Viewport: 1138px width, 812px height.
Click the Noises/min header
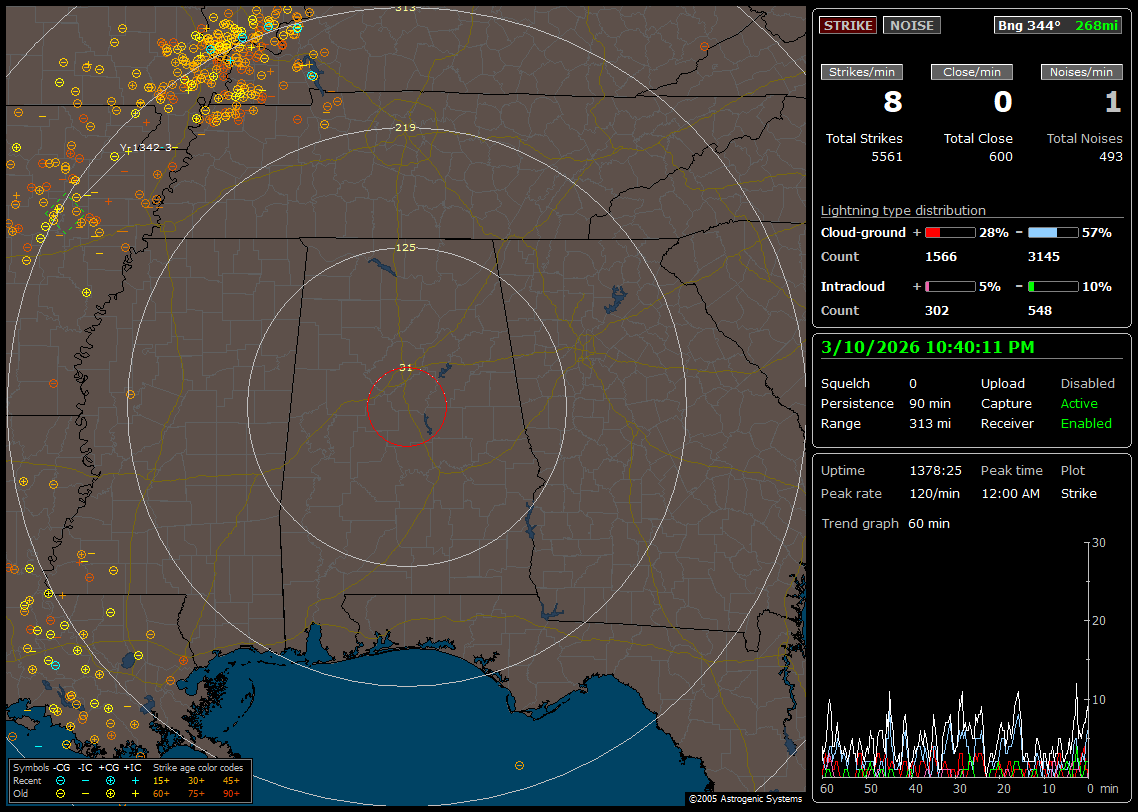tap(1082, 72)
